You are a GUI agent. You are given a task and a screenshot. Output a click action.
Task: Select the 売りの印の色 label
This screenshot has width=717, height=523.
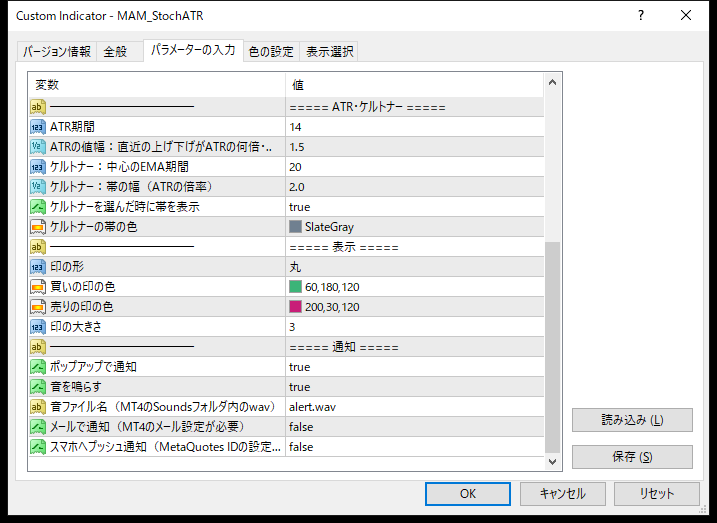coord(81,307)
